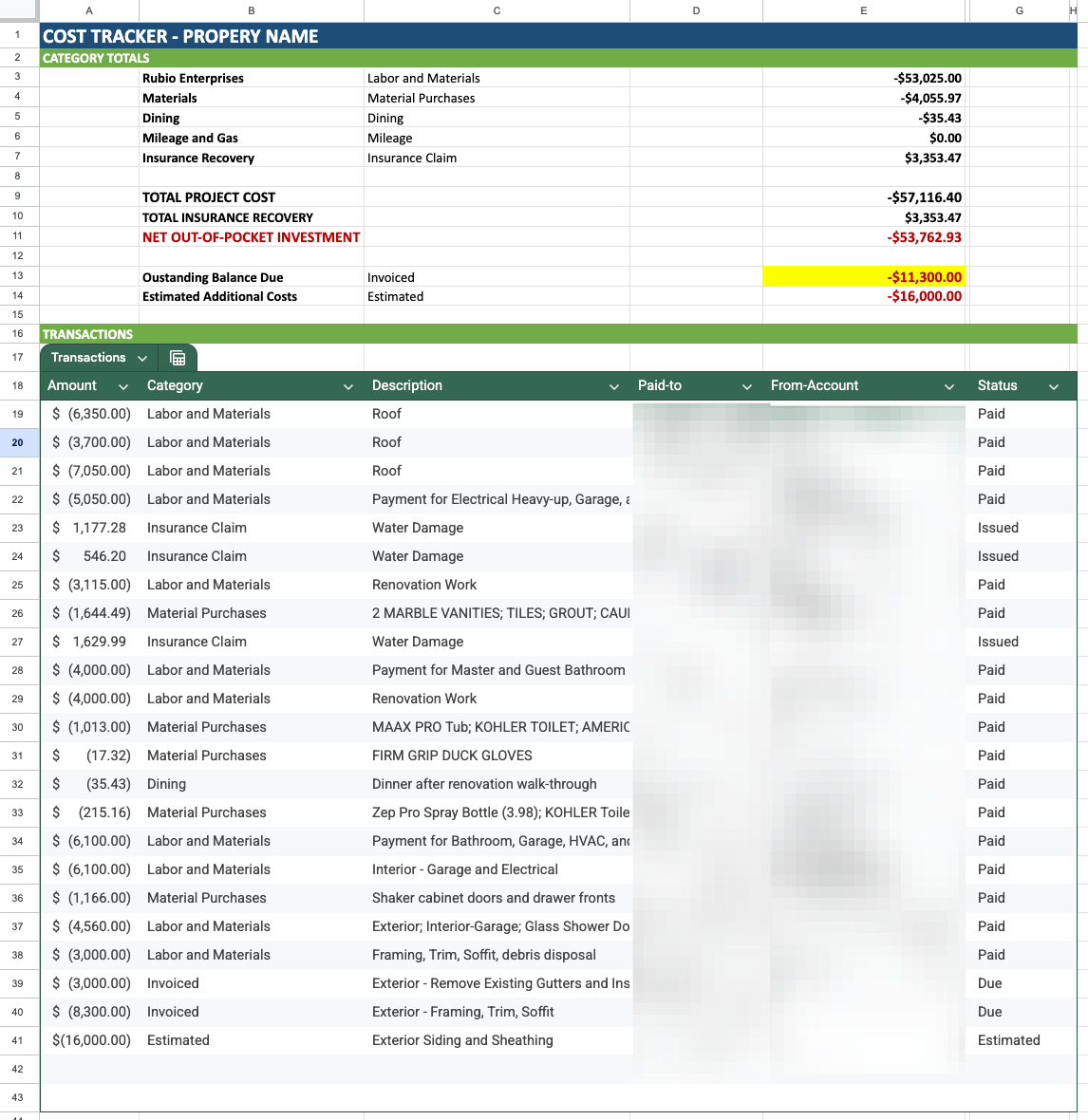Select the Payment for Electrical Heavy-up description
Viewport: 1088px width, 1120px height.
click(x=497, y=499)
